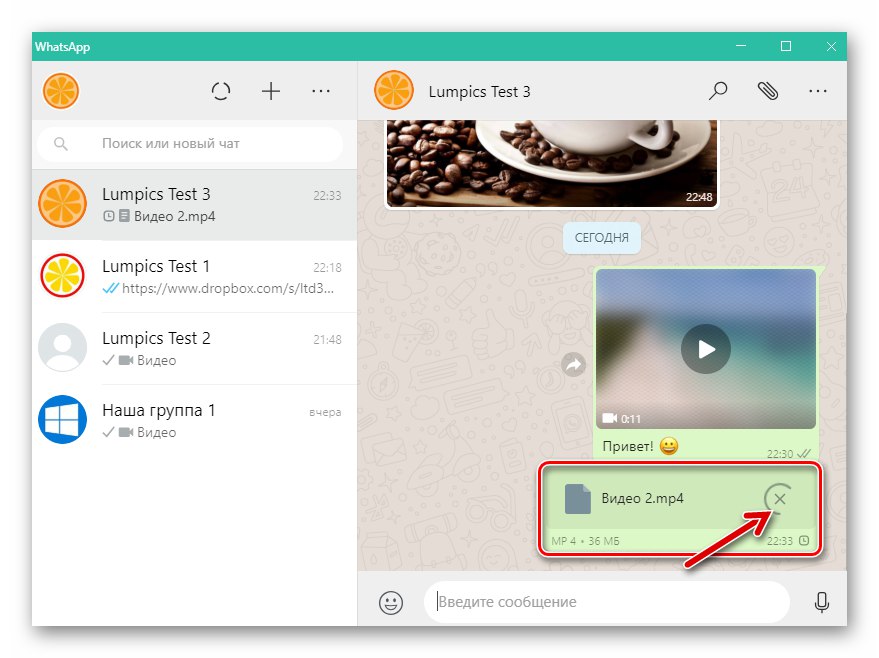This screenshot has height=658, width=879.
Task: Open the Lumpics Test 2 chat
Action: pyautogui.click(x=195, y=349)
